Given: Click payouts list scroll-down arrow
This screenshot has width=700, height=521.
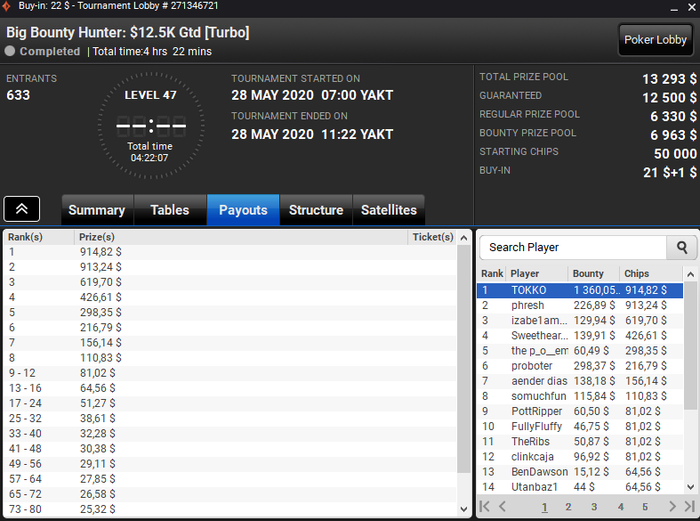Looking at the screenshot, I should (x=463, y=509).
